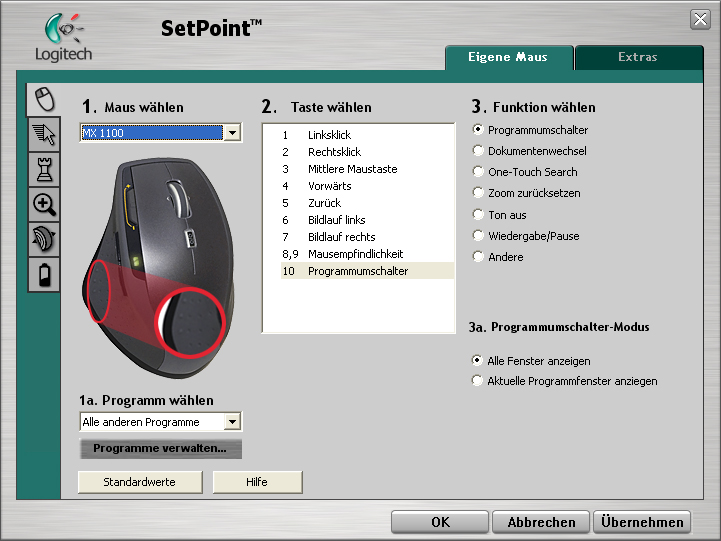Open the chess rook game settings icon
The width and height of the screenshot is (721, 541).
[x=43, y=169]
